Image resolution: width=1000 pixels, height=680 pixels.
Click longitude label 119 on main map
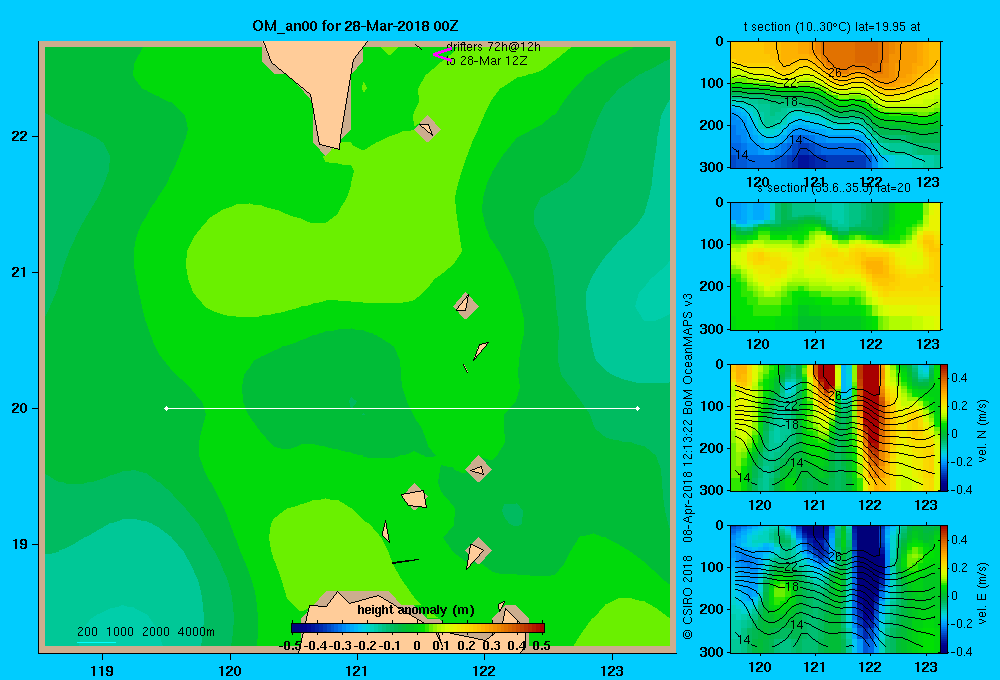coord(102,670)
